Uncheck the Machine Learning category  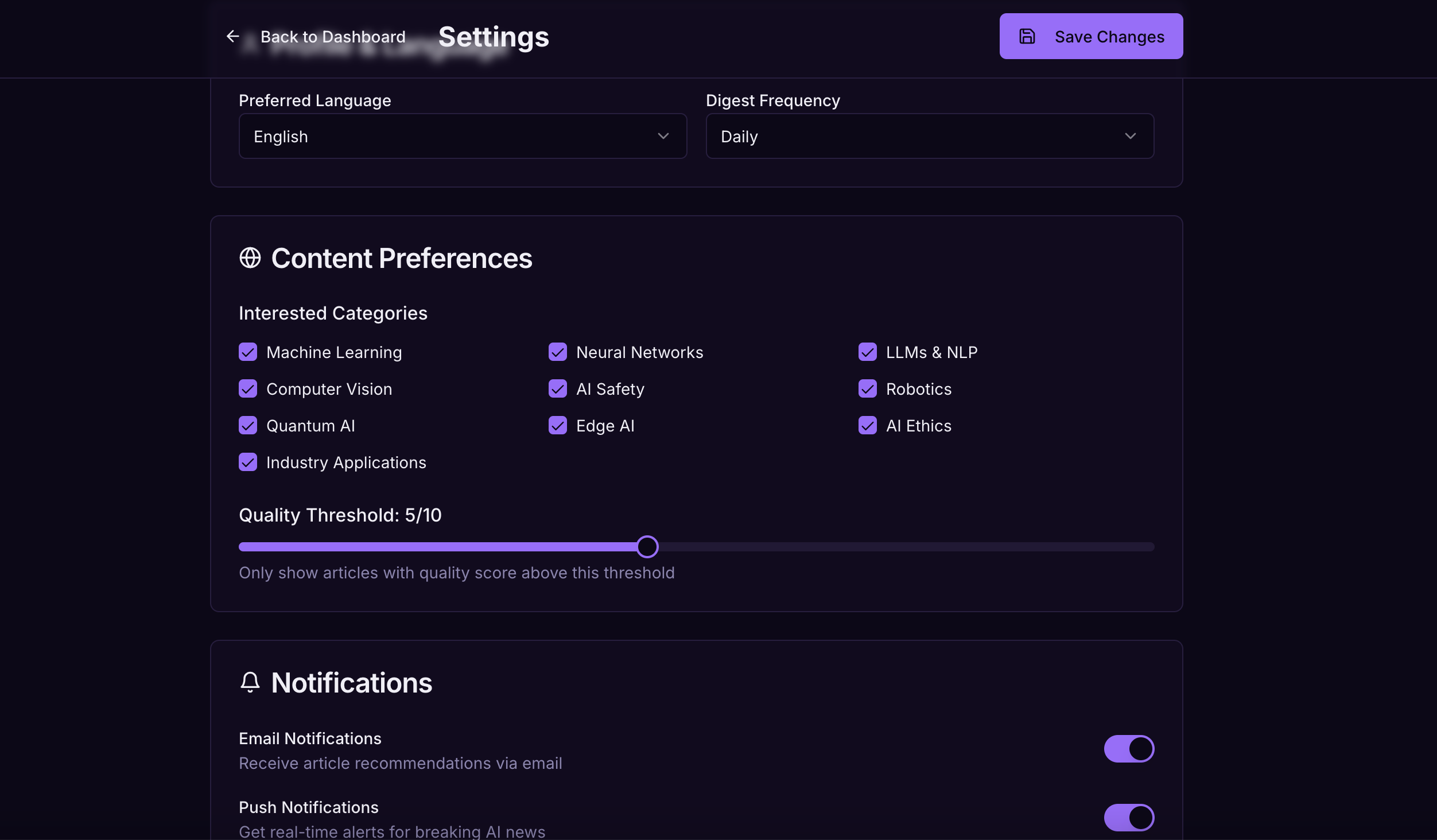248,352
